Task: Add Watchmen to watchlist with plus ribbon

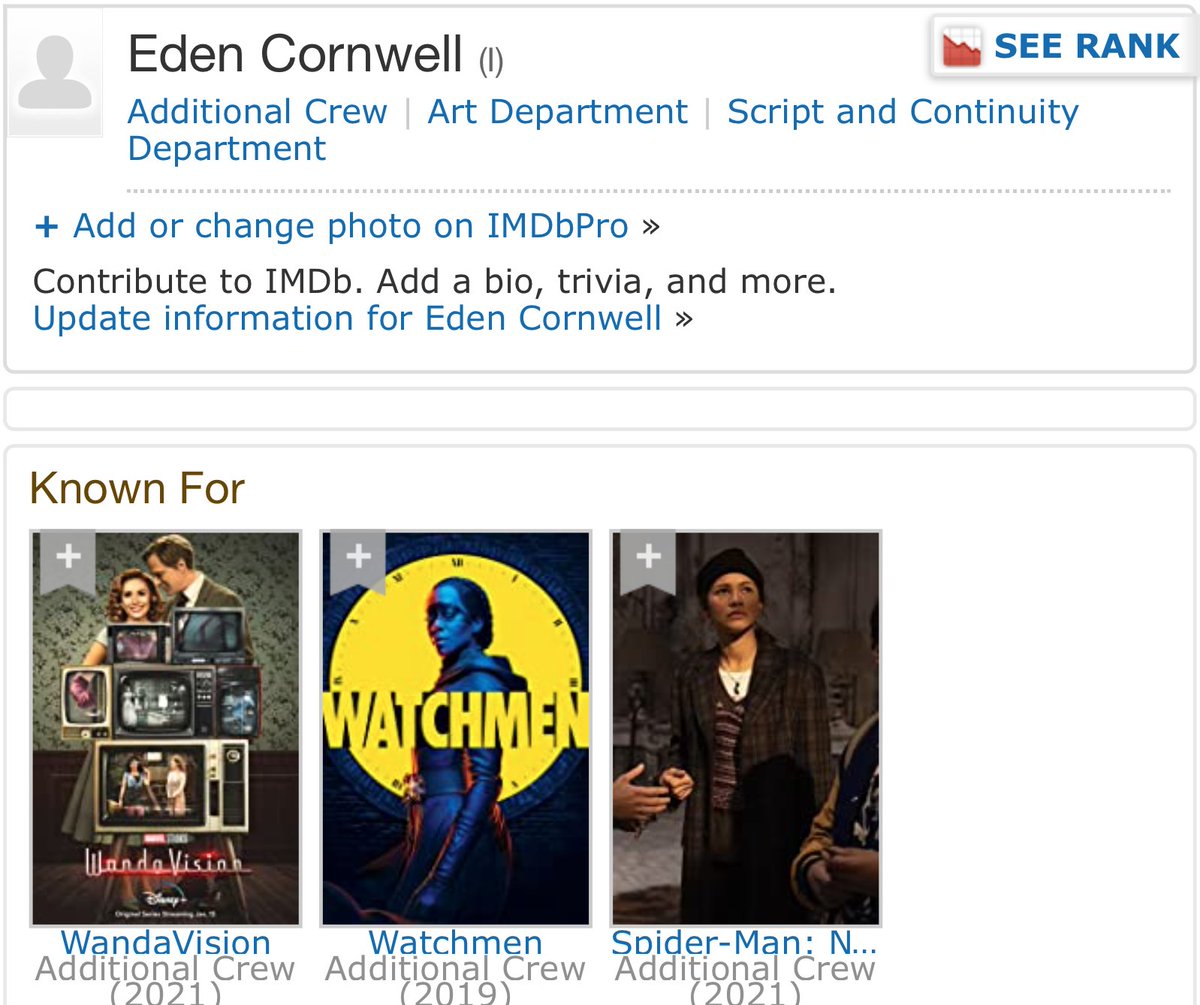Action: tap(358, 561)
